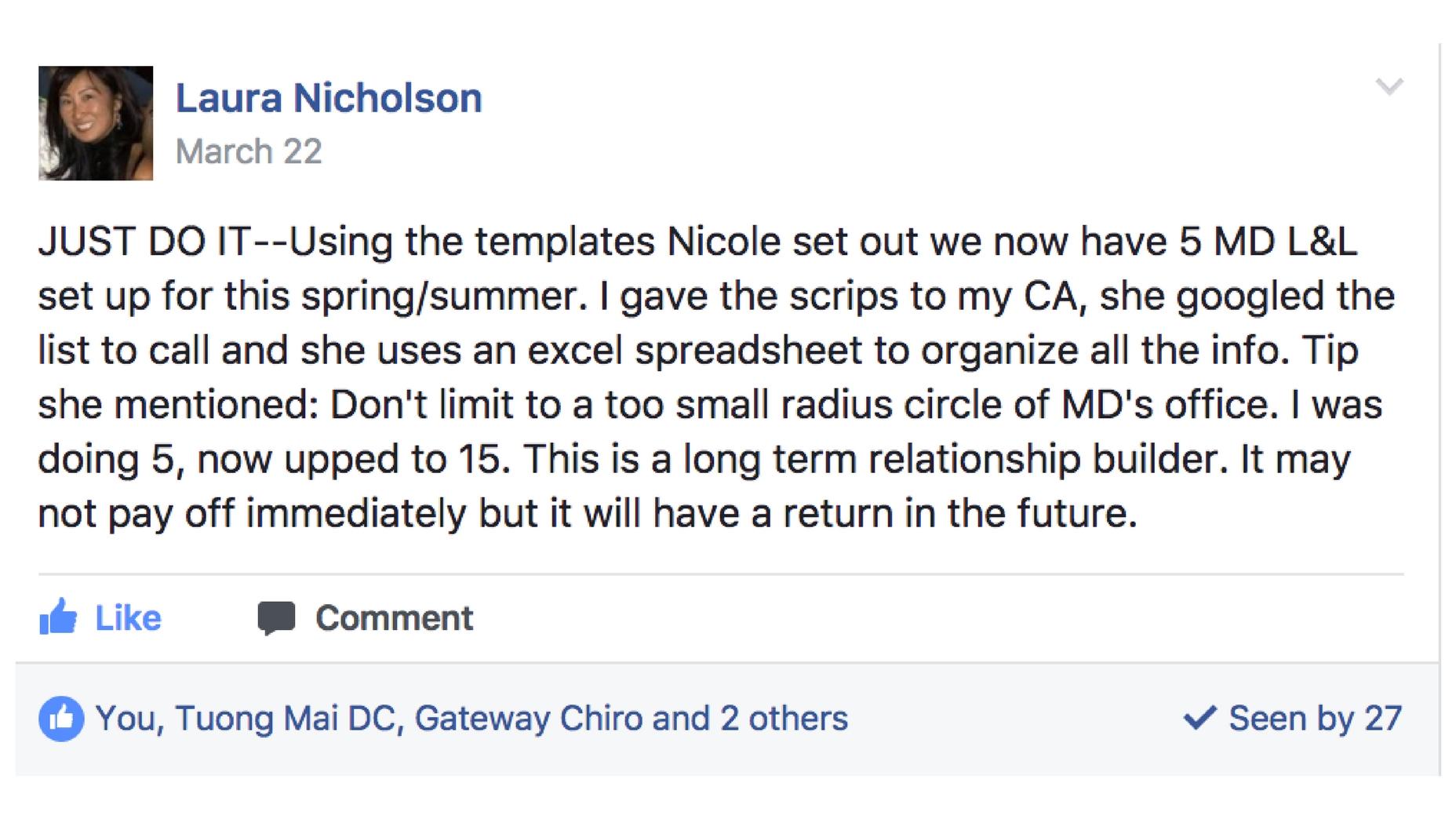Click the blue like reaction badge
This screenshot has height=819, width=1456.
click(61, 719)
